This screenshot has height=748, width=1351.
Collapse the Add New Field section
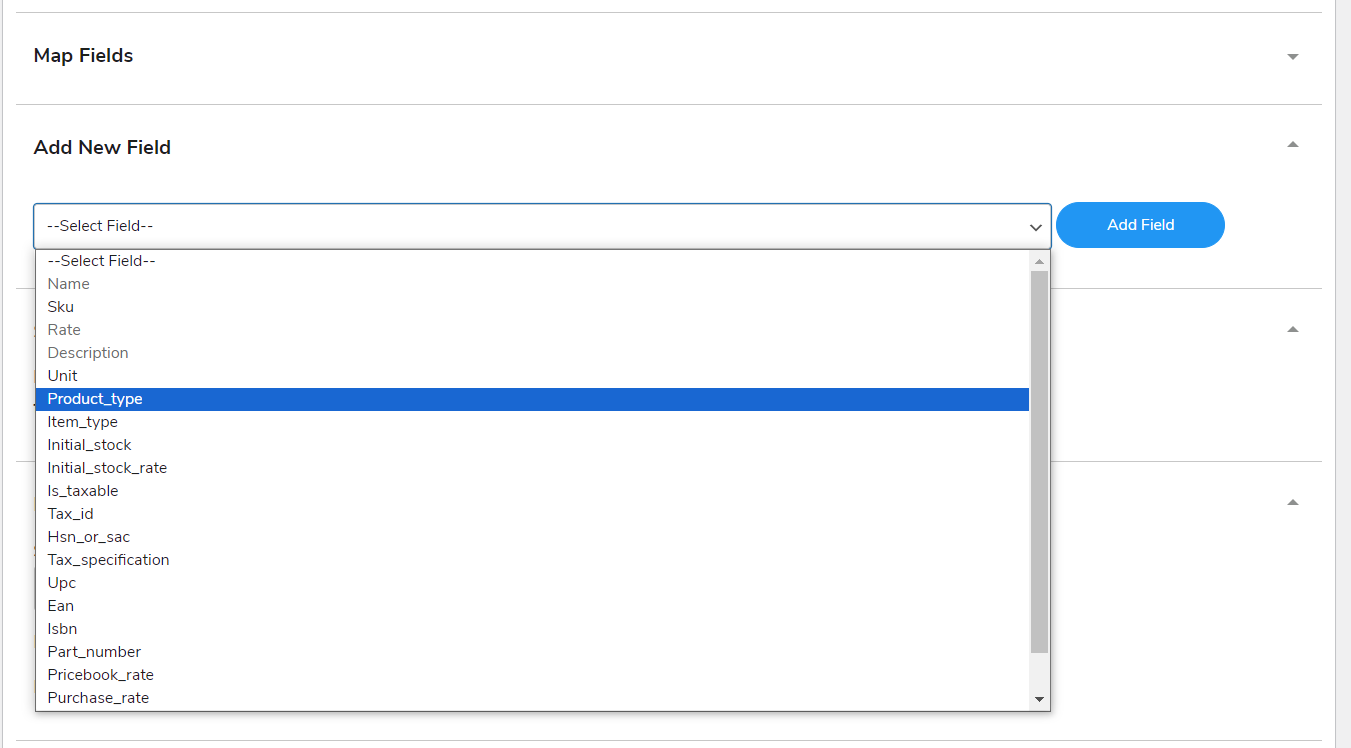1293,144
